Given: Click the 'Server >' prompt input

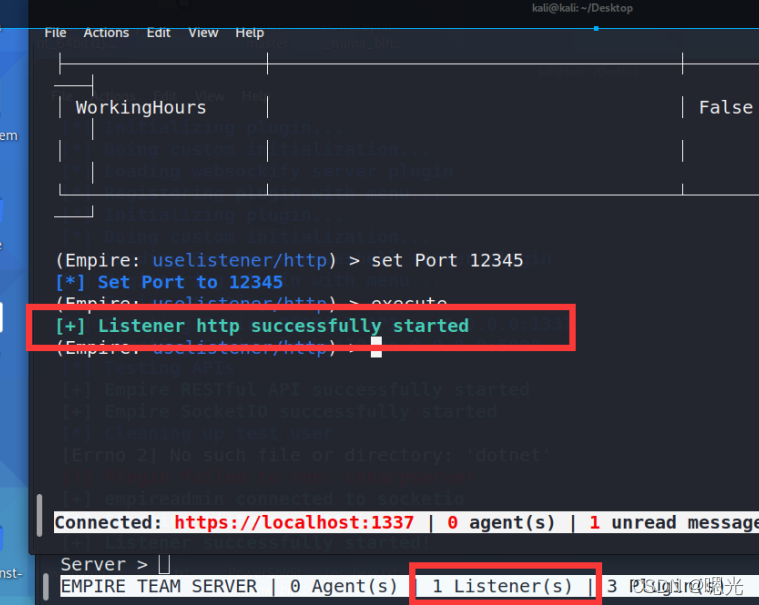Looking at the screenshot, I should pyautogui.click(x=115, y=564).
